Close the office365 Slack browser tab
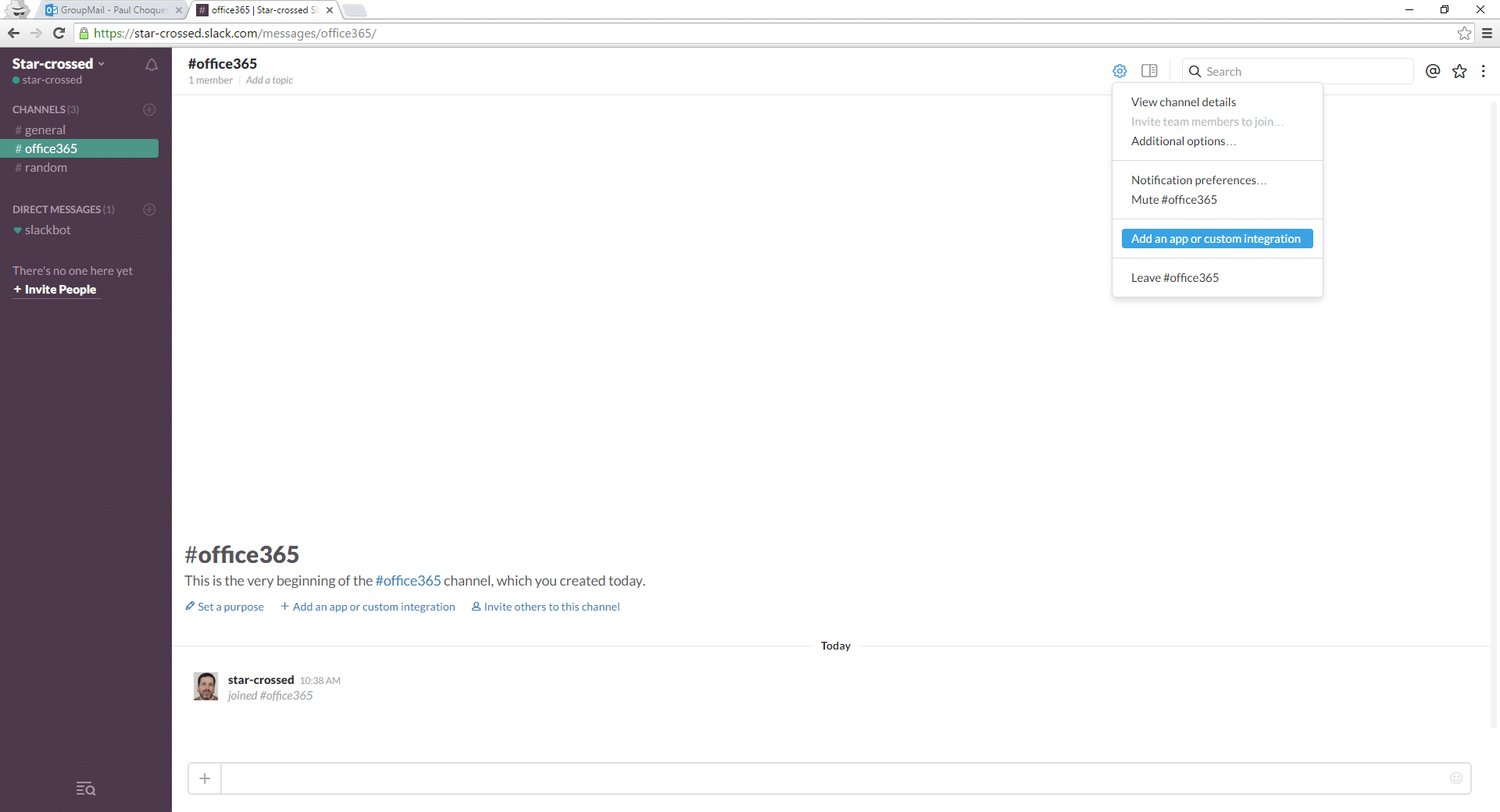 coord(330,10)
